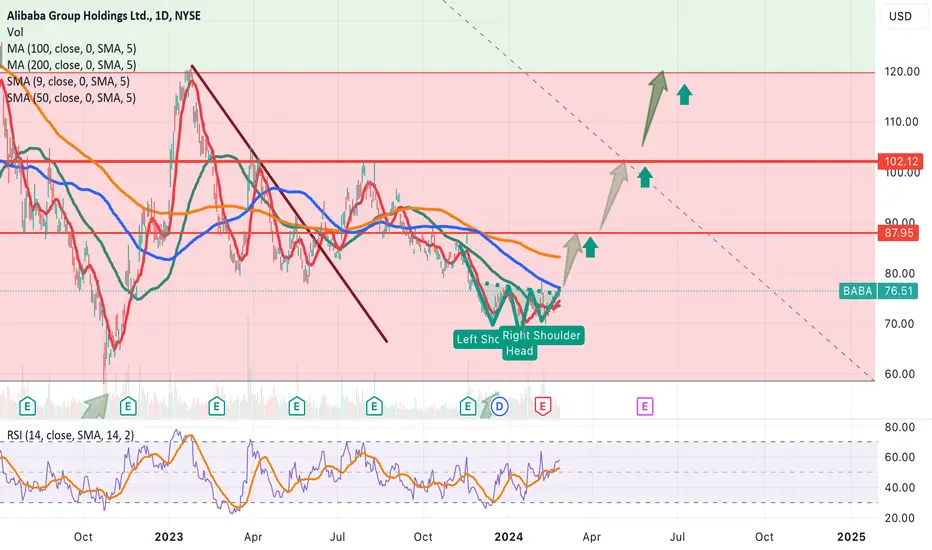Select the MA (200, close, 0, SMA, 5) legend

pos(71,65)
